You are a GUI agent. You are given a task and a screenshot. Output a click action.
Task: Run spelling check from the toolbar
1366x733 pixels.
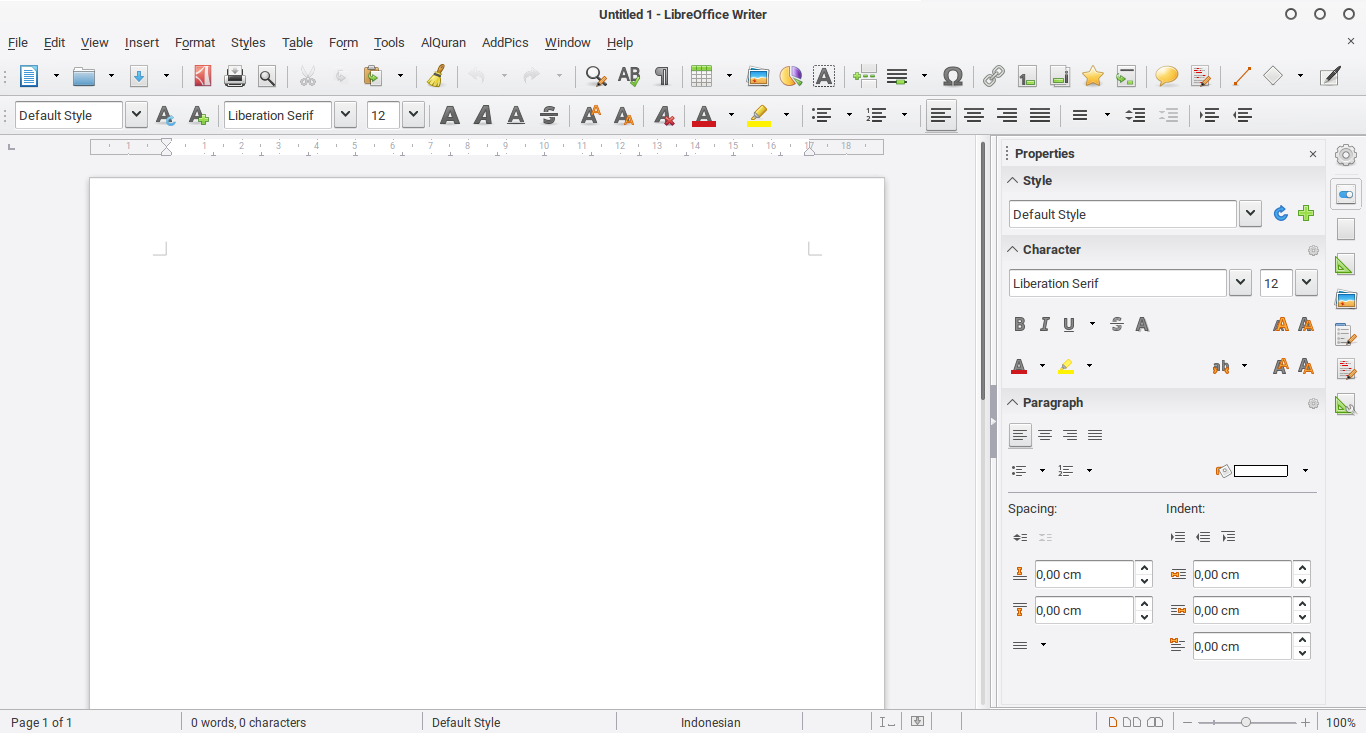[x=628, y=76]
